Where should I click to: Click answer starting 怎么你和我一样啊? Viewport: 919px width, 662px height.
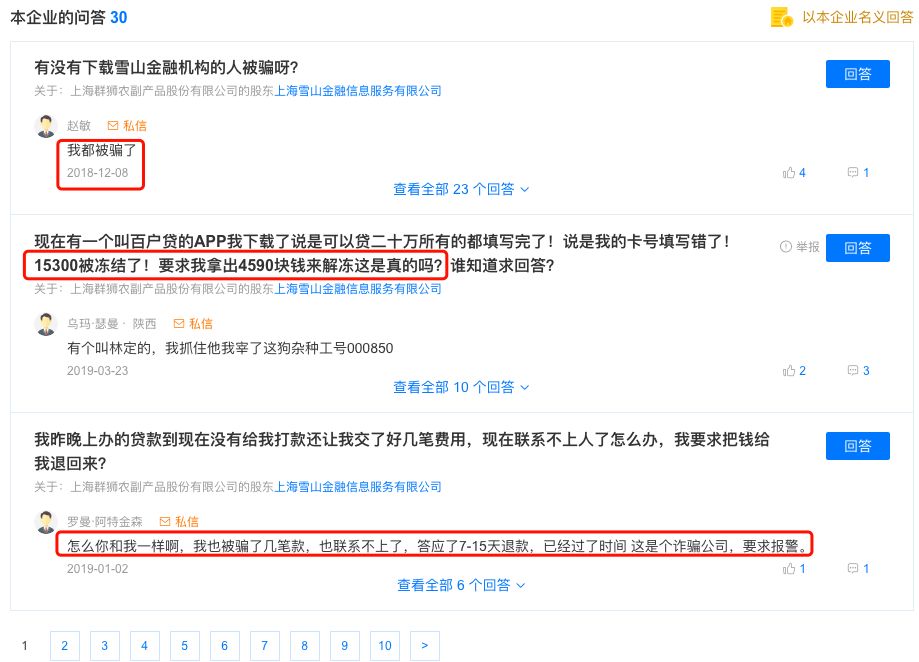coord(437,547)
